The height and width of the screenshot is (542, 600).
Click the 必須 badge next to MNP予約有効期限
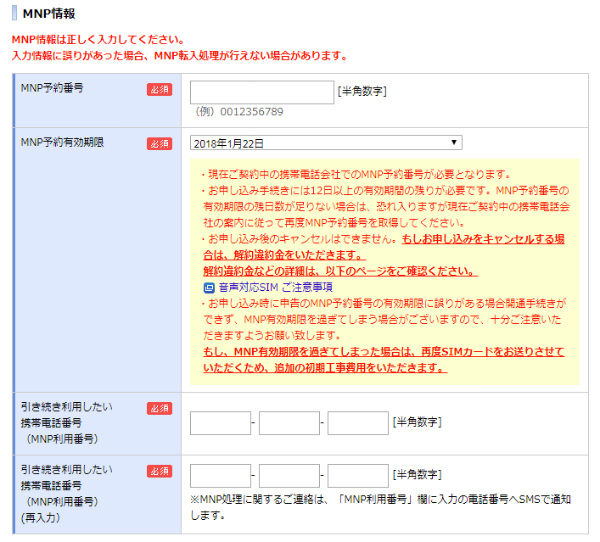point(160,144)
